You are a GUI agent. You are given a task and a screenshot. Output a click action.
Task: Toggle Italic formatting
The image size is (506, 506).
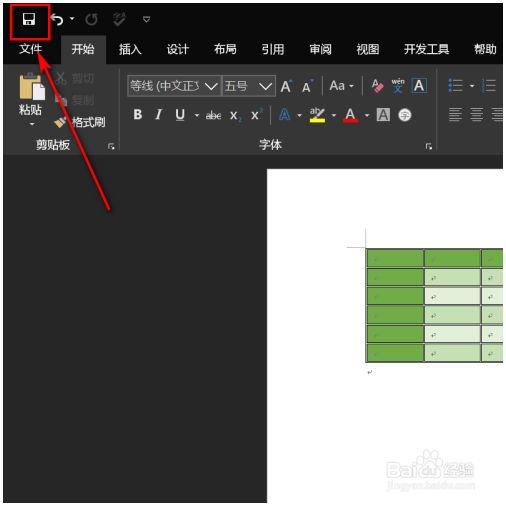pos(159,115)
